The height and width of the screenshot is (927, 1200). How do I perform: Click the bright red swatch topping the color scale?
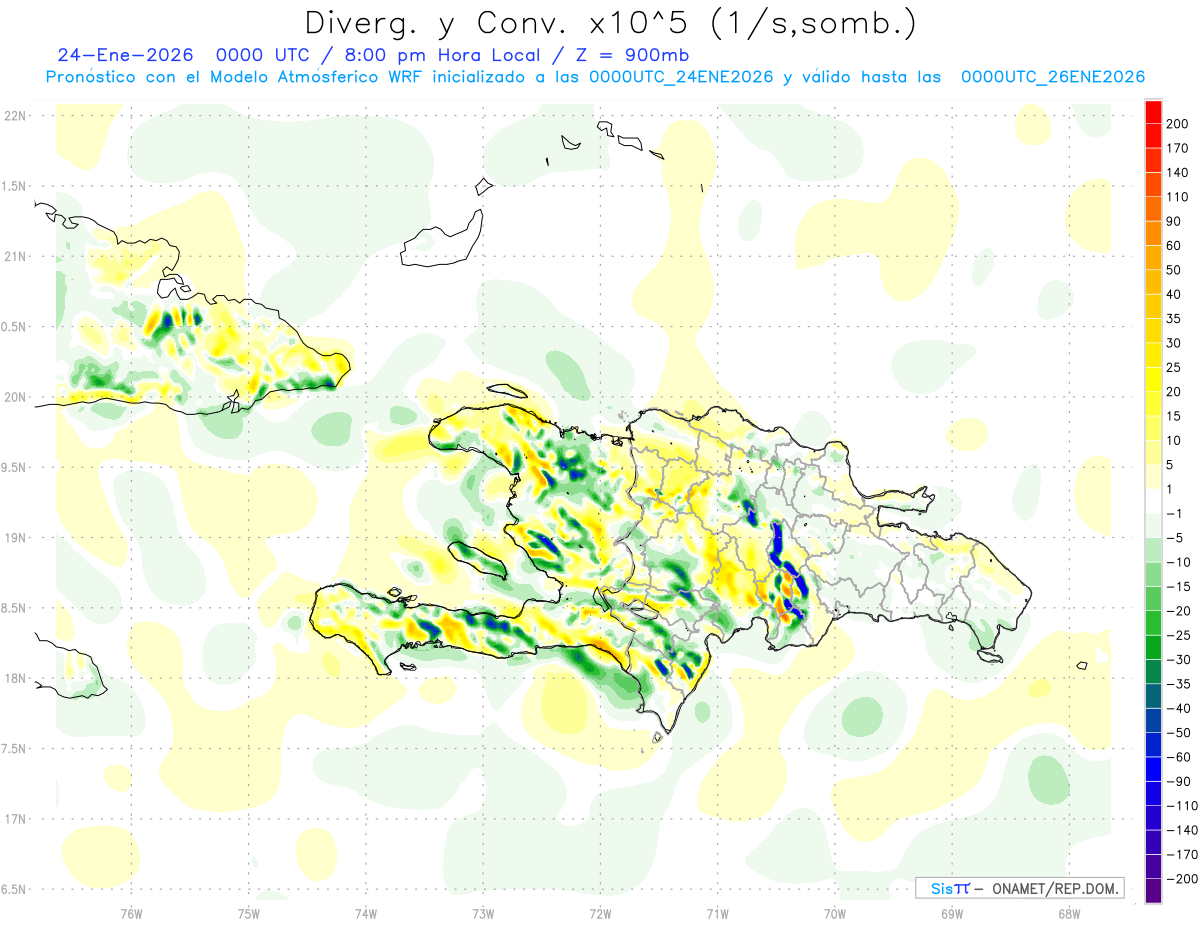click(1153, 112)
